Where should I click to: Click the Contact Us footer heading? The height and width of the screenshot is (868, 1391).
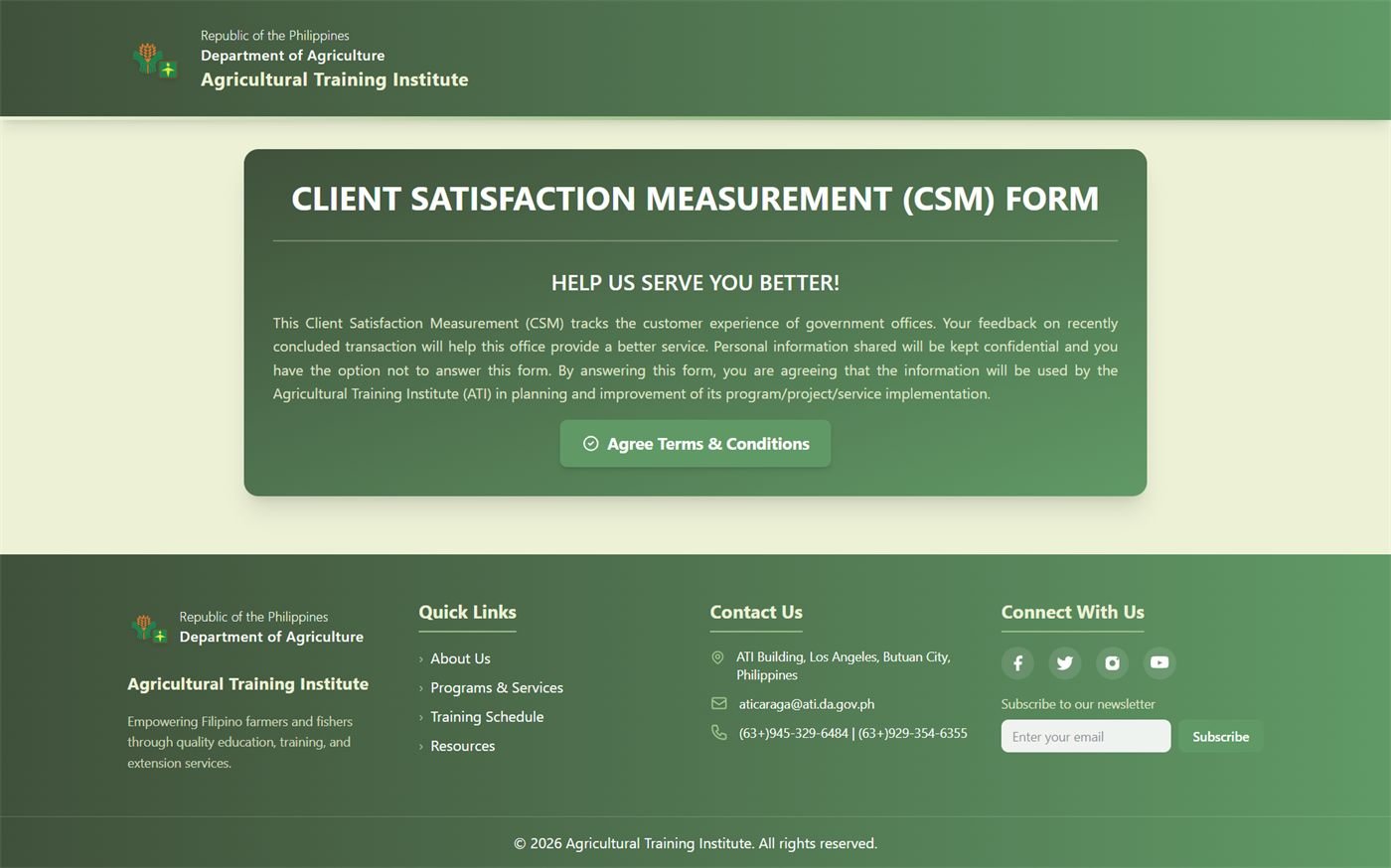click(756, 612)
